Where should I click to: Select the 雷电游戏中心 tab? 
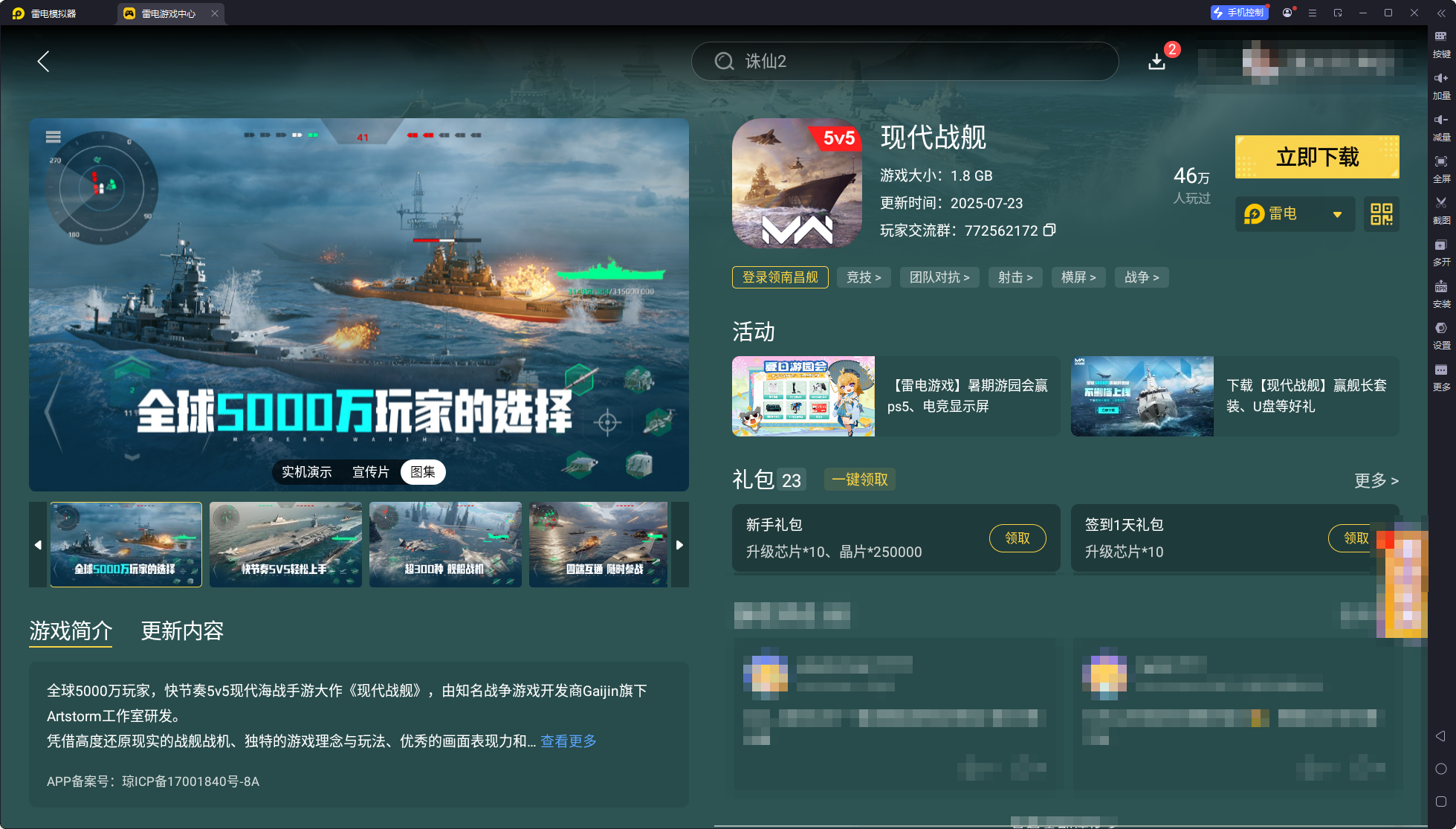pos(169,13)
